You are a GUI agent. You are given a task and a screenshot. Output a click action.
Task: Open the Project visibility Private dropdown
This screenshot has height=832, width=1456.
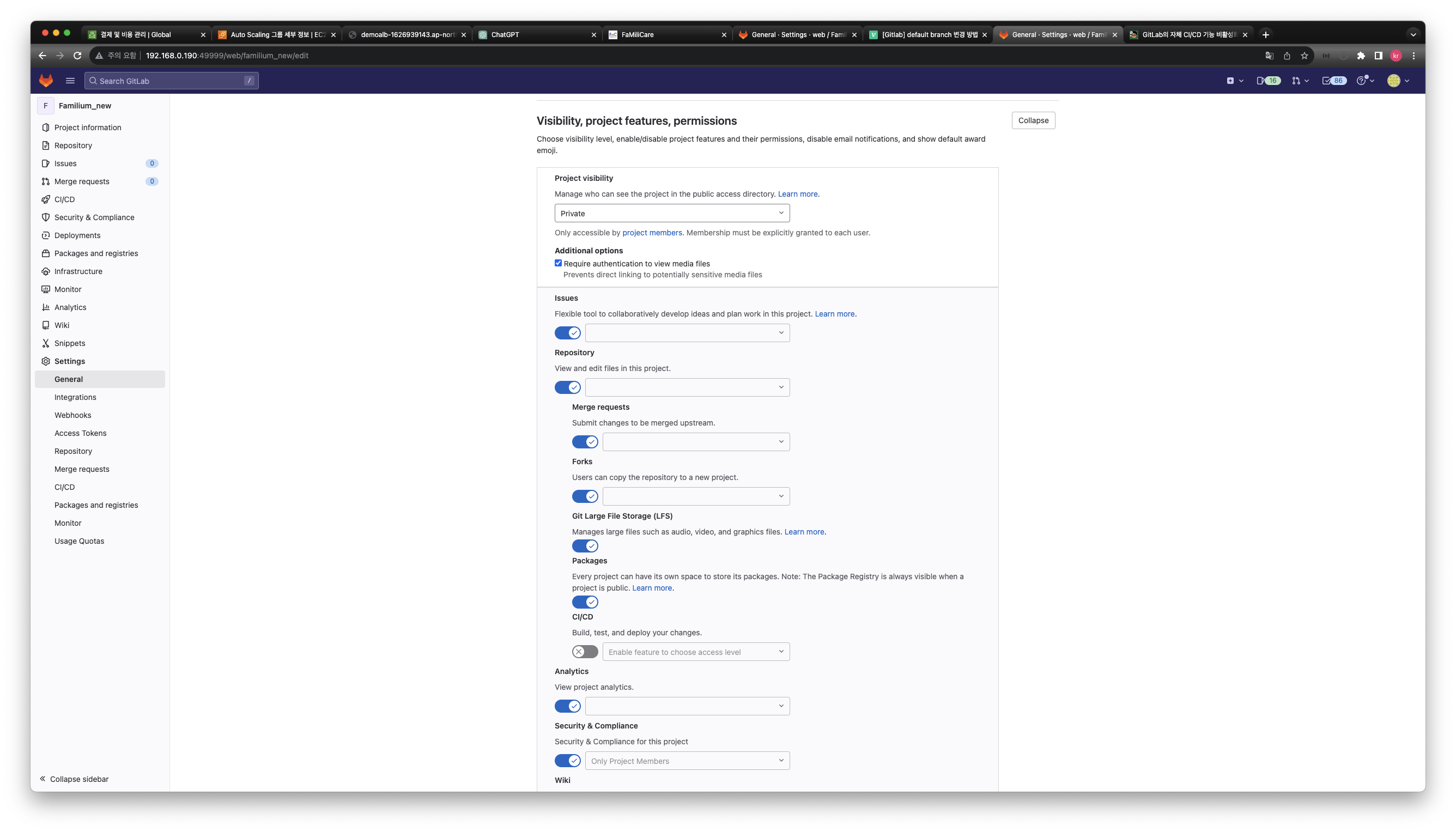tap(672, 213)
